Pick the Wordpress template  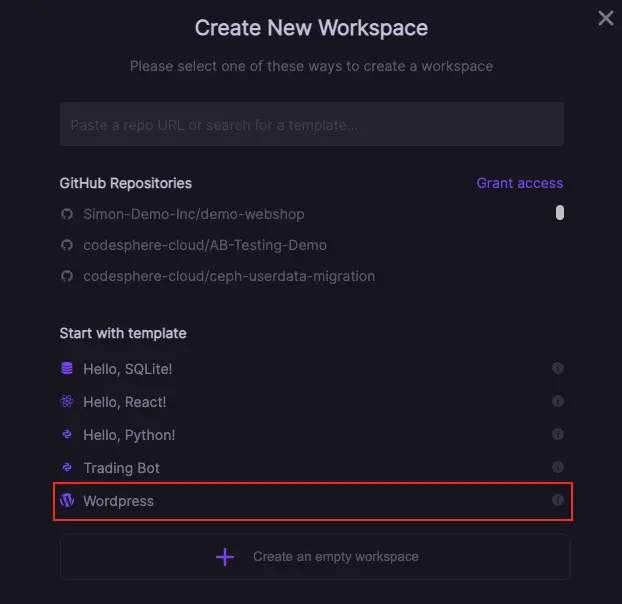119,500
